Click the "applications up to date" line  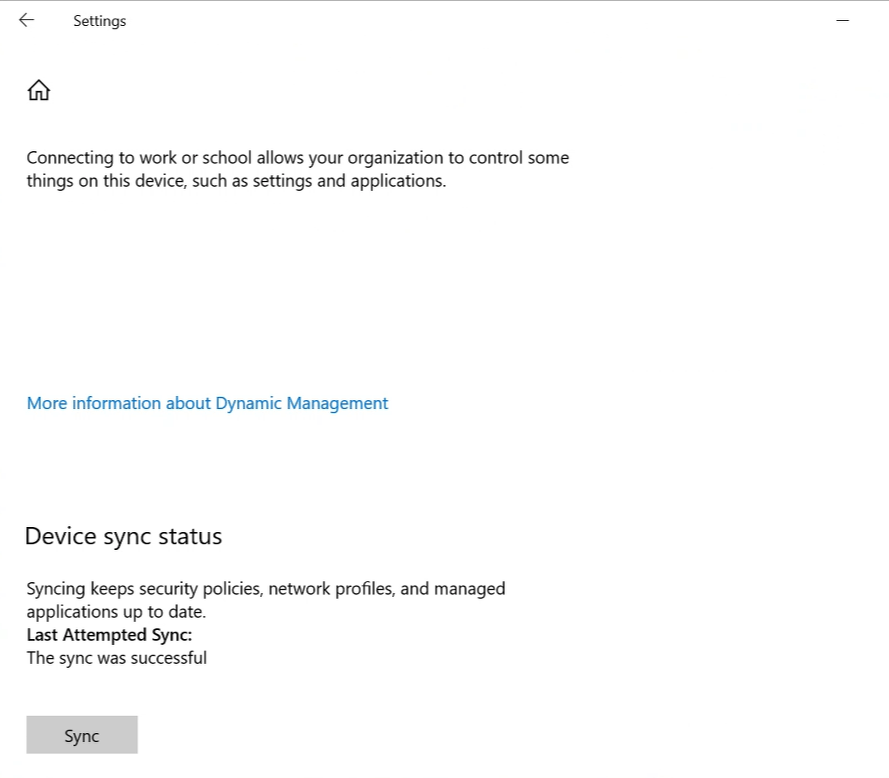[116, 611]
